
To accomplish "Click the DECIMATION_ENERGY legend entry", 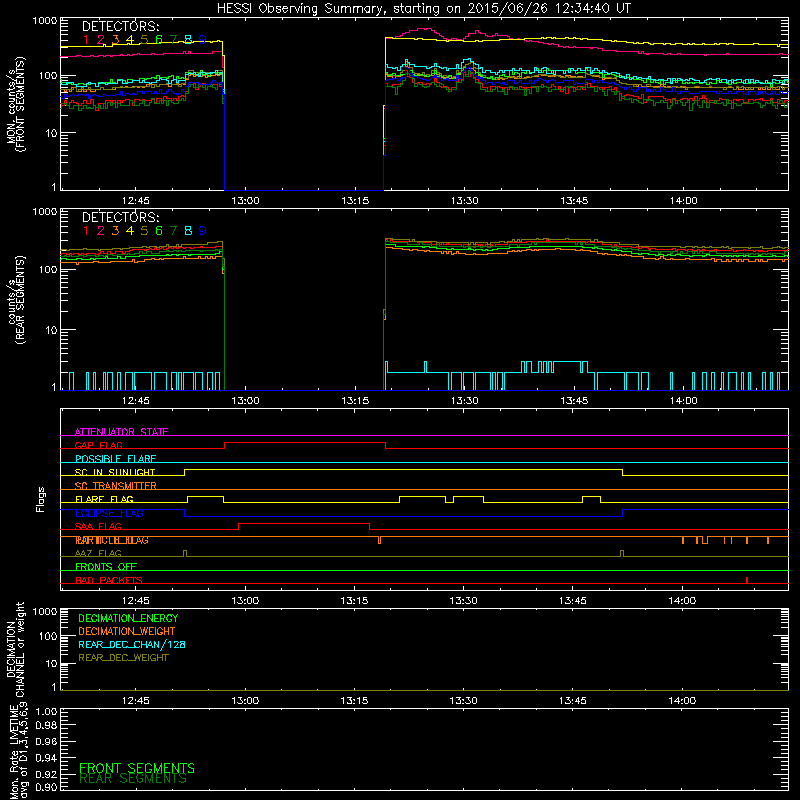I will (128, 618).
